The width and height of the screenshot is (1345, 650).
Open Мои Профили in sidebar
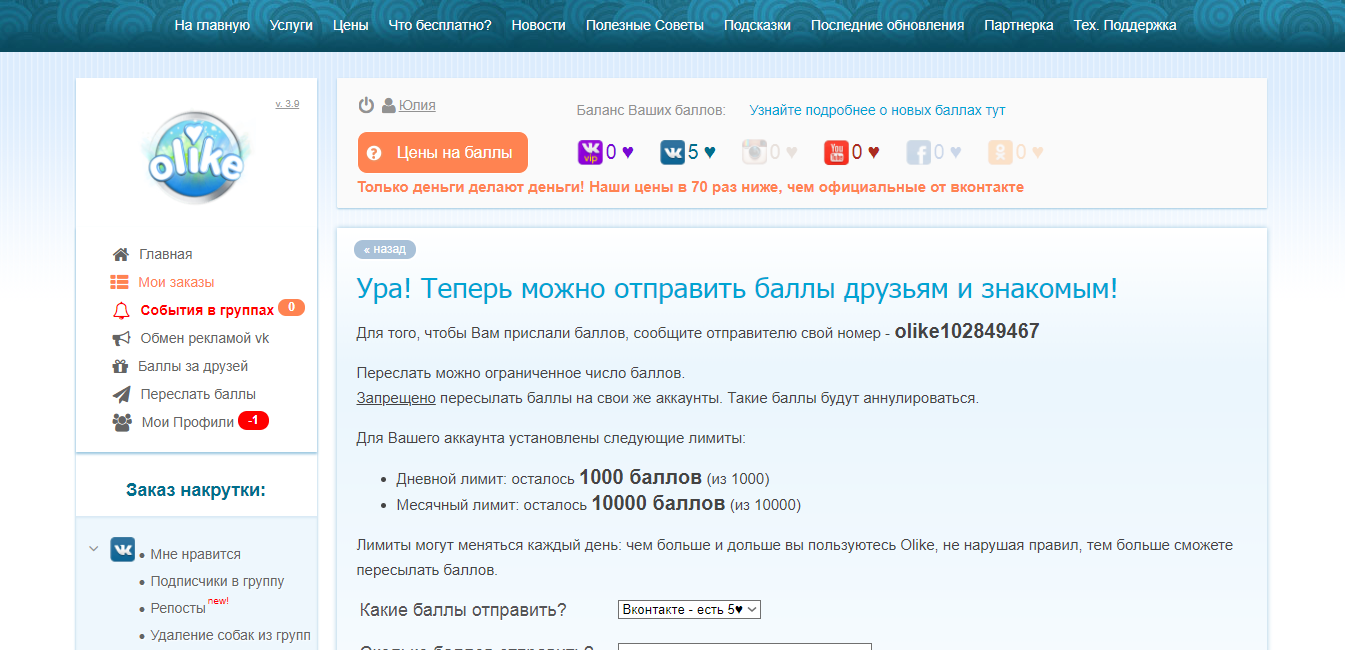(188, 422)
